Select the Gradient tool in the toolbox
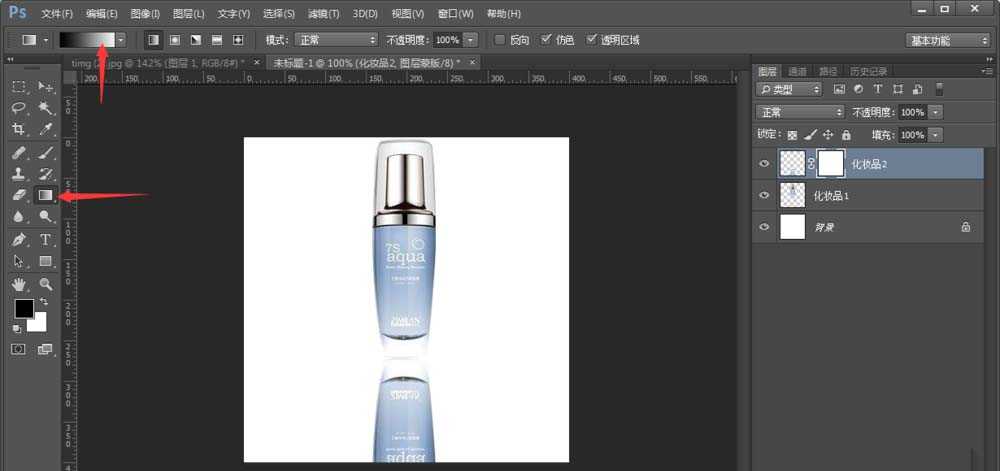 pyautogui.click(x=45, y=195)
